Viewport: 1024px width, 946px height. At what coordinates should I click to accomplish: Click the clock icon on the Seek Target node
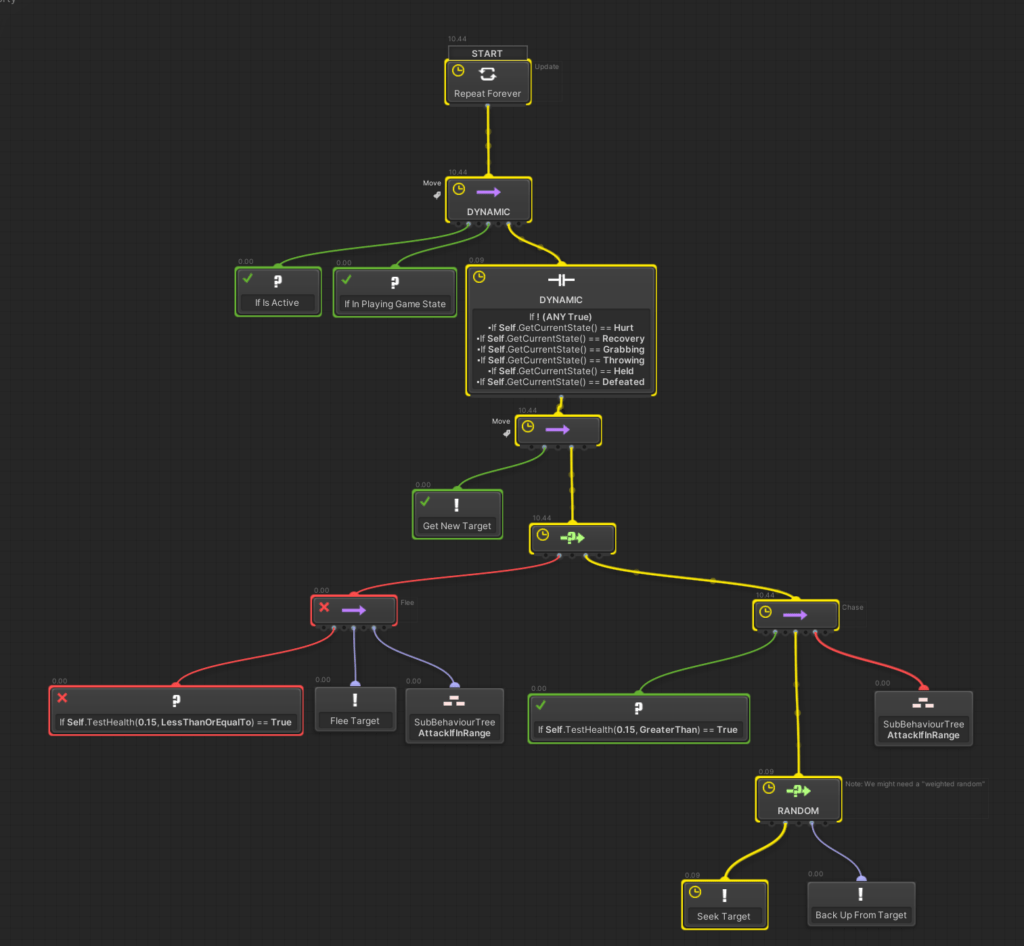(x=695, y=892)
